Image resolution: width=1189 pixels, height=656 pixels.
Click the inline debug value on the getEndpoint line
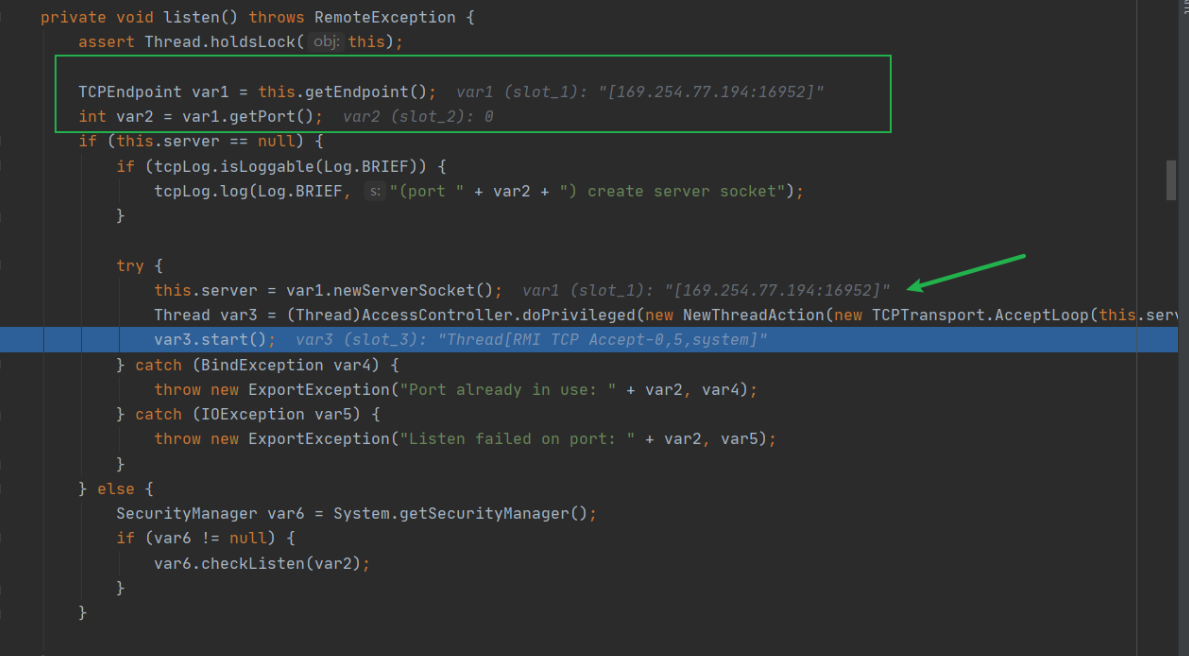tap(639, 92)
